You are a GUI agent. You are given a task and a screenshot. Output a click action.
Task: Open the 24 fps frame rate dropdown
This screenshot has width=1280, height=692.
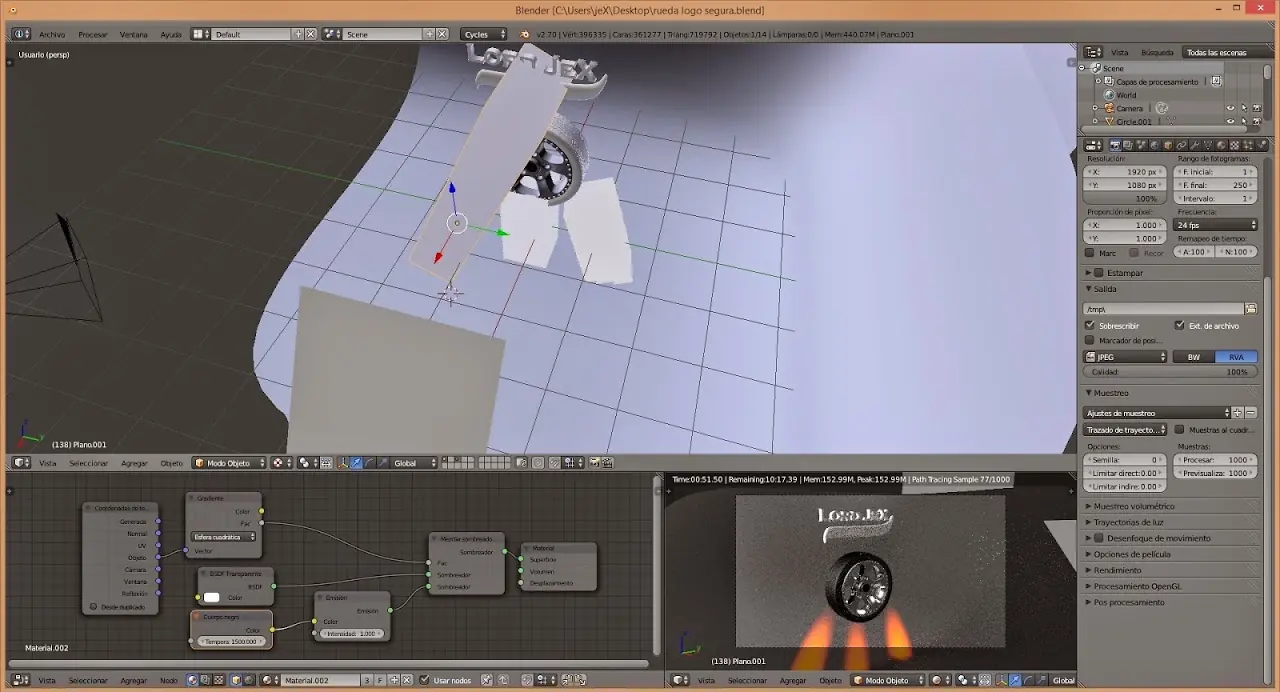click(1217, 225)
